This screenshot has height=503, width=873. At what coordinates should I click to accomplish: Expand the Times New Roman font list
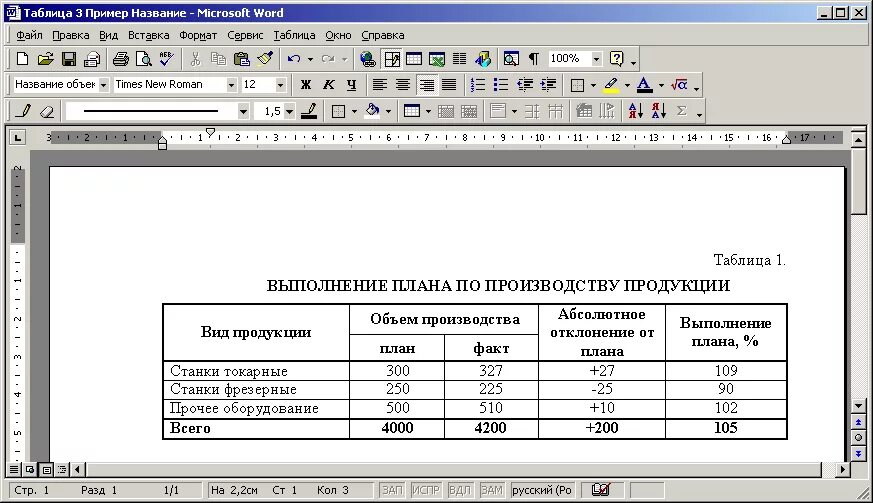point(231,85)
